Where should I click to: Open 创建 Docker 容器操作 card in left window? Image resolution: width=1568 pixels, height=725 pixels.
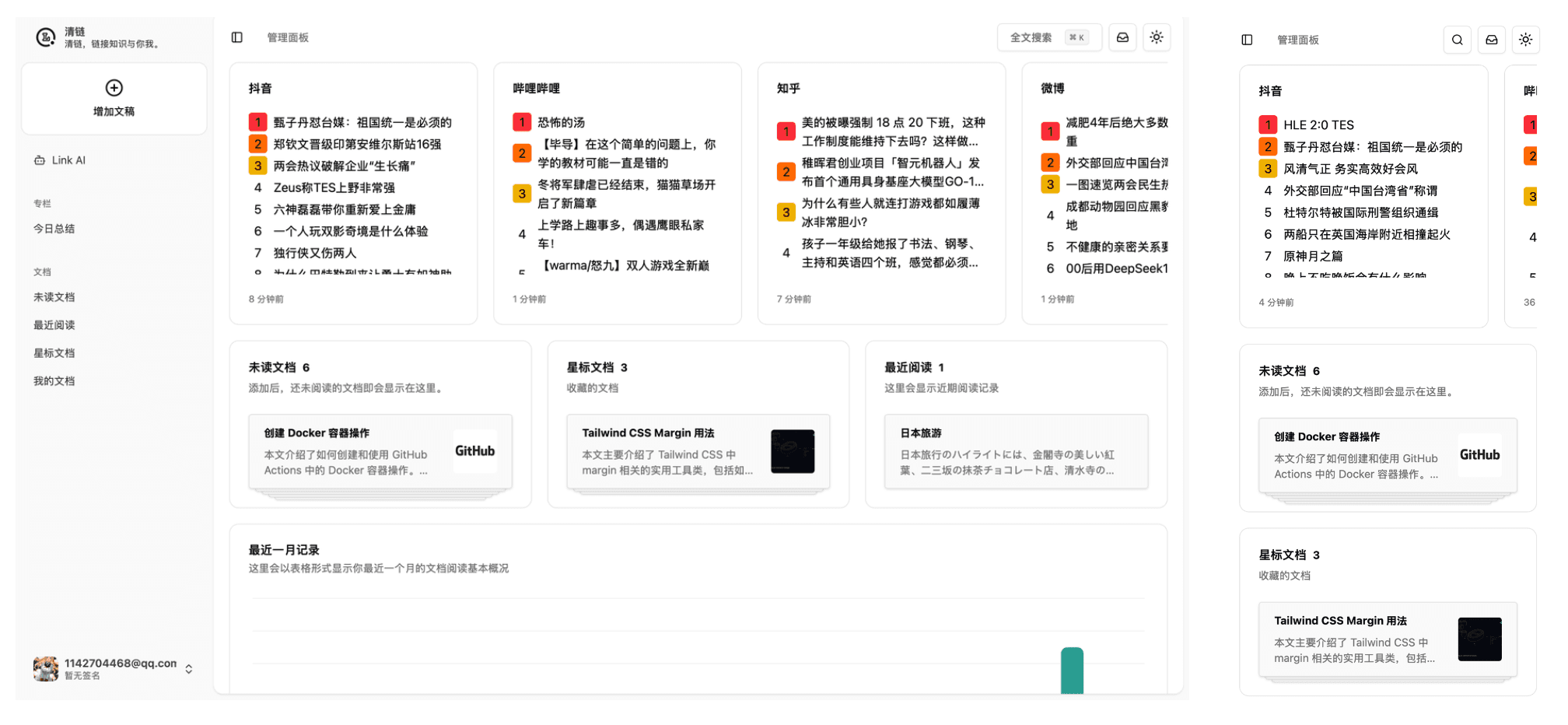380,451
